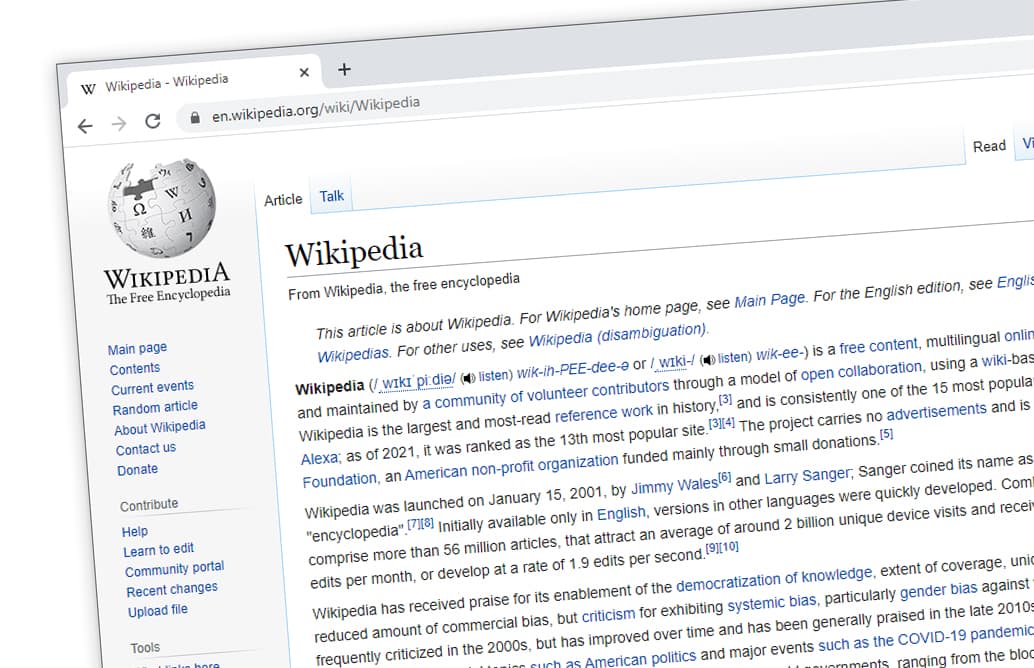Click the Upload file sidebar link

click(158, 611)
